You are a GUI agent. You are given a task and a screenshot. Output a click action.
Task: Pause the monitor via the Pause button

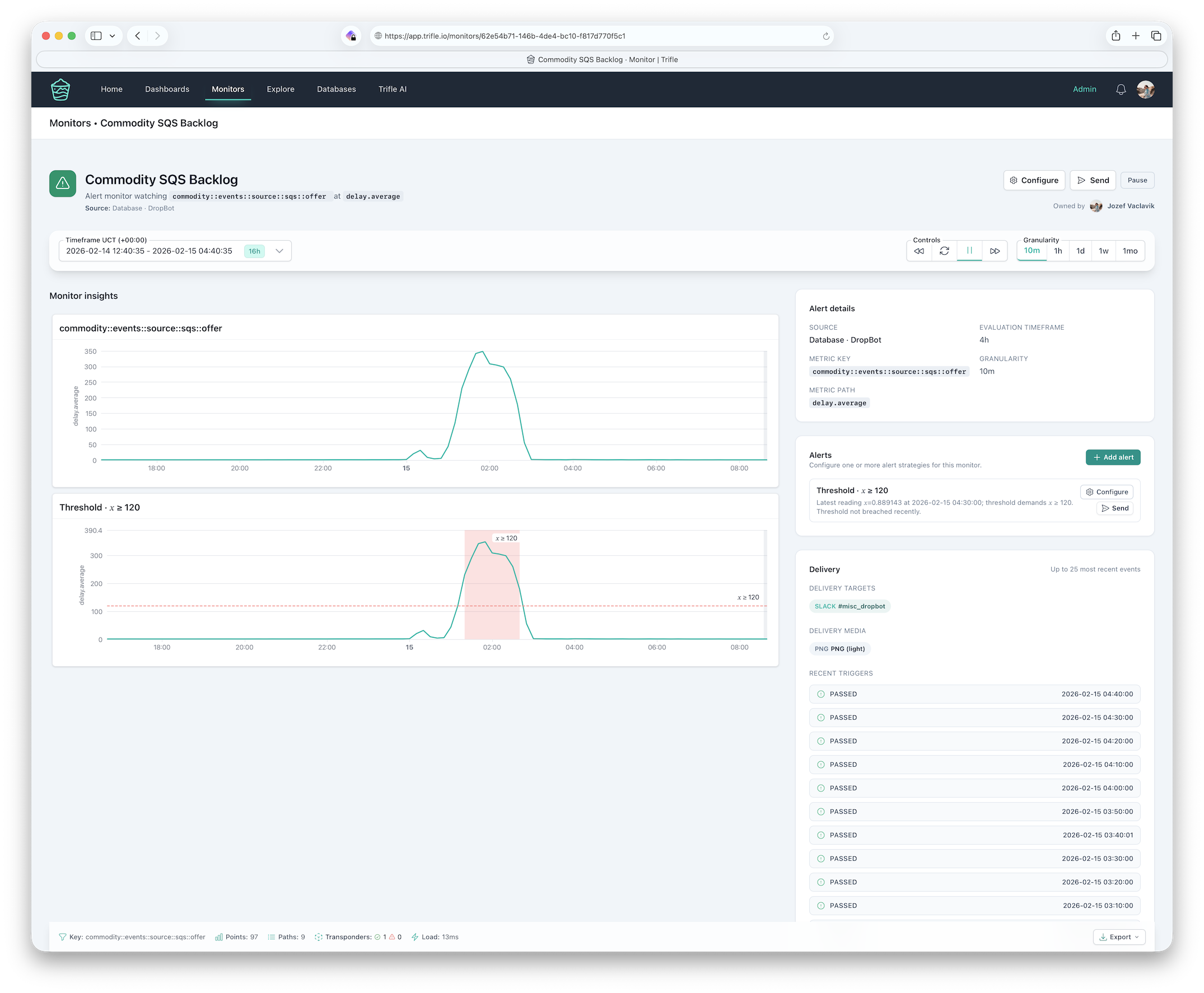[x=1137, y=180]
